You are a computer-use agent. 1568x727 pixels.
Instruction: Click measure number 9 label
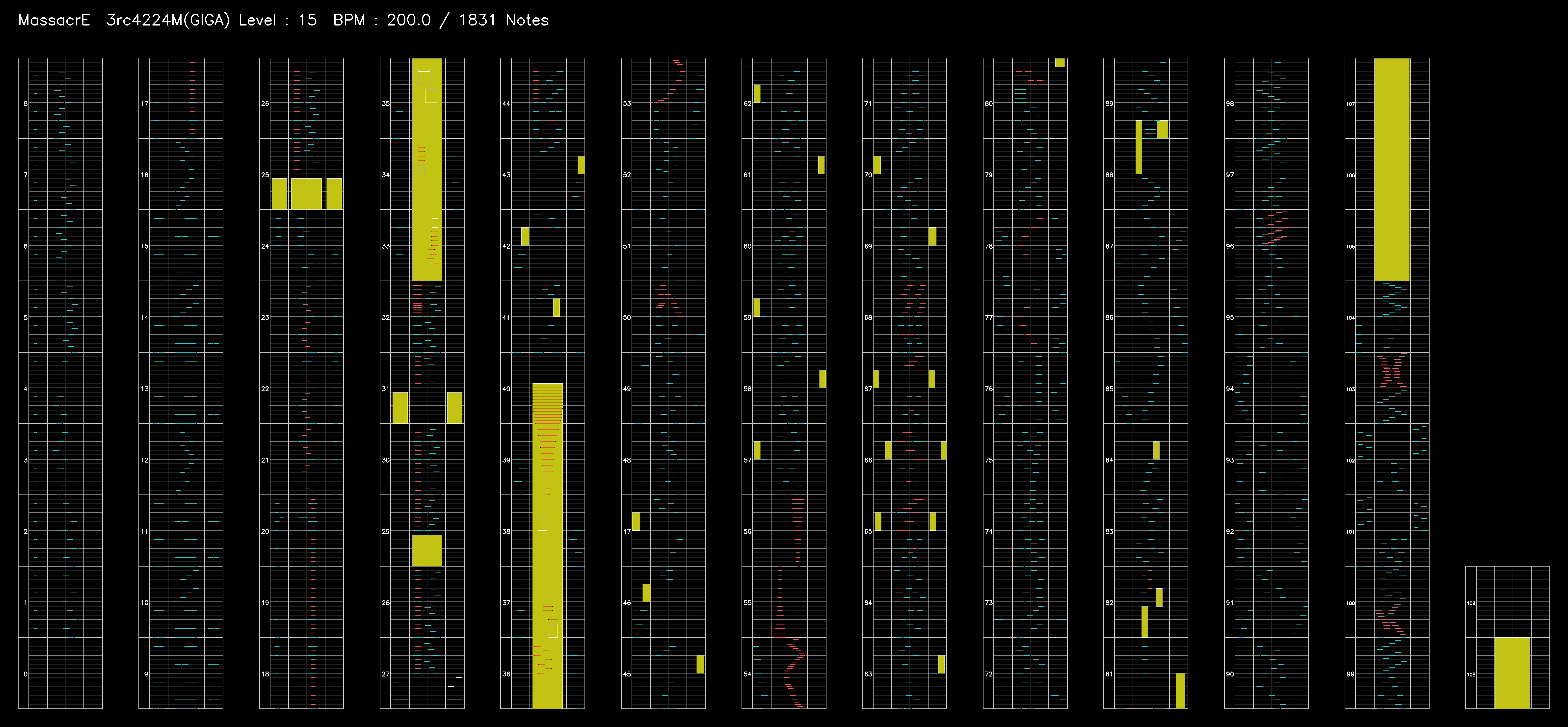146,674
